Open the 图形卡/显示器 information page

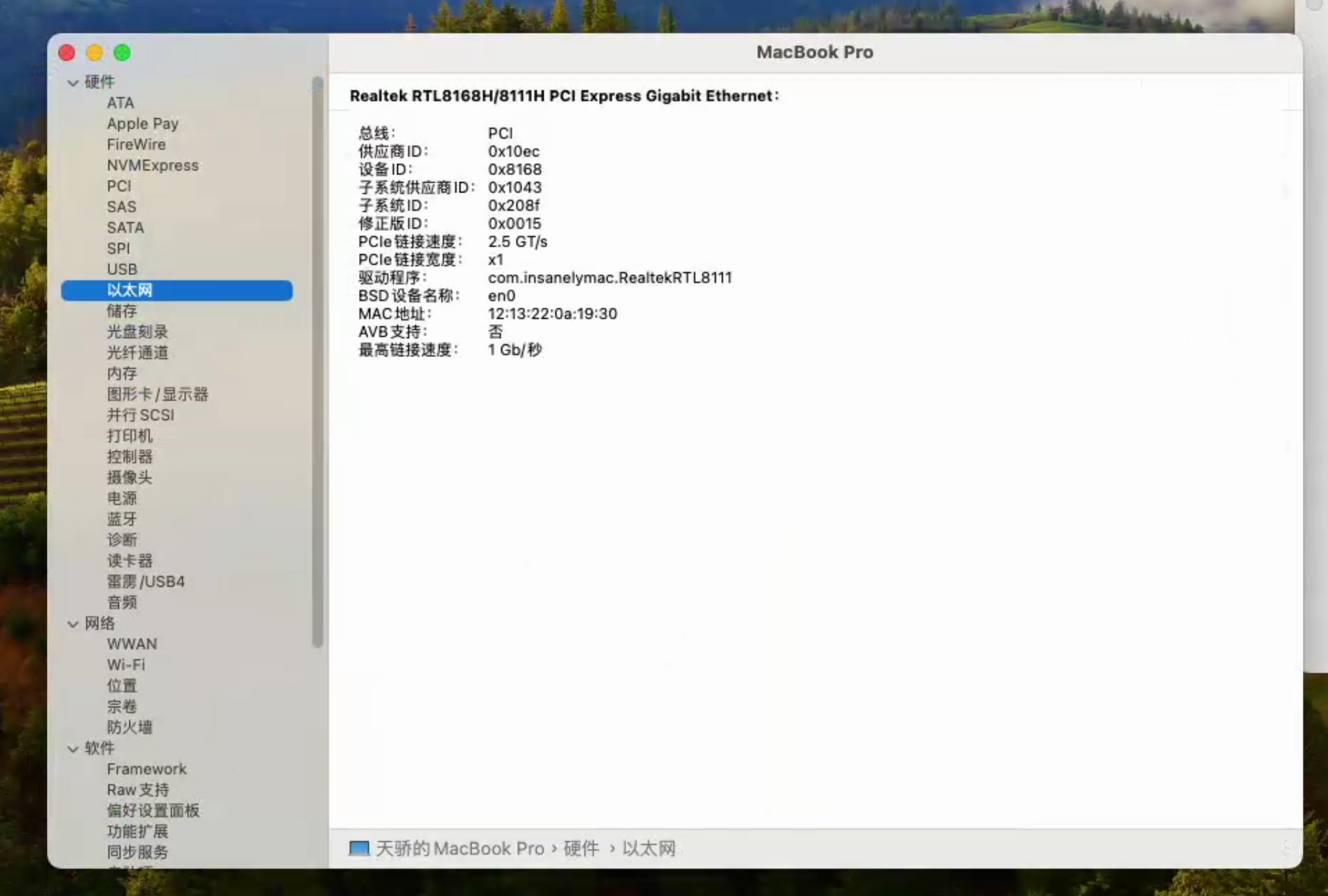tap(157, 394)
